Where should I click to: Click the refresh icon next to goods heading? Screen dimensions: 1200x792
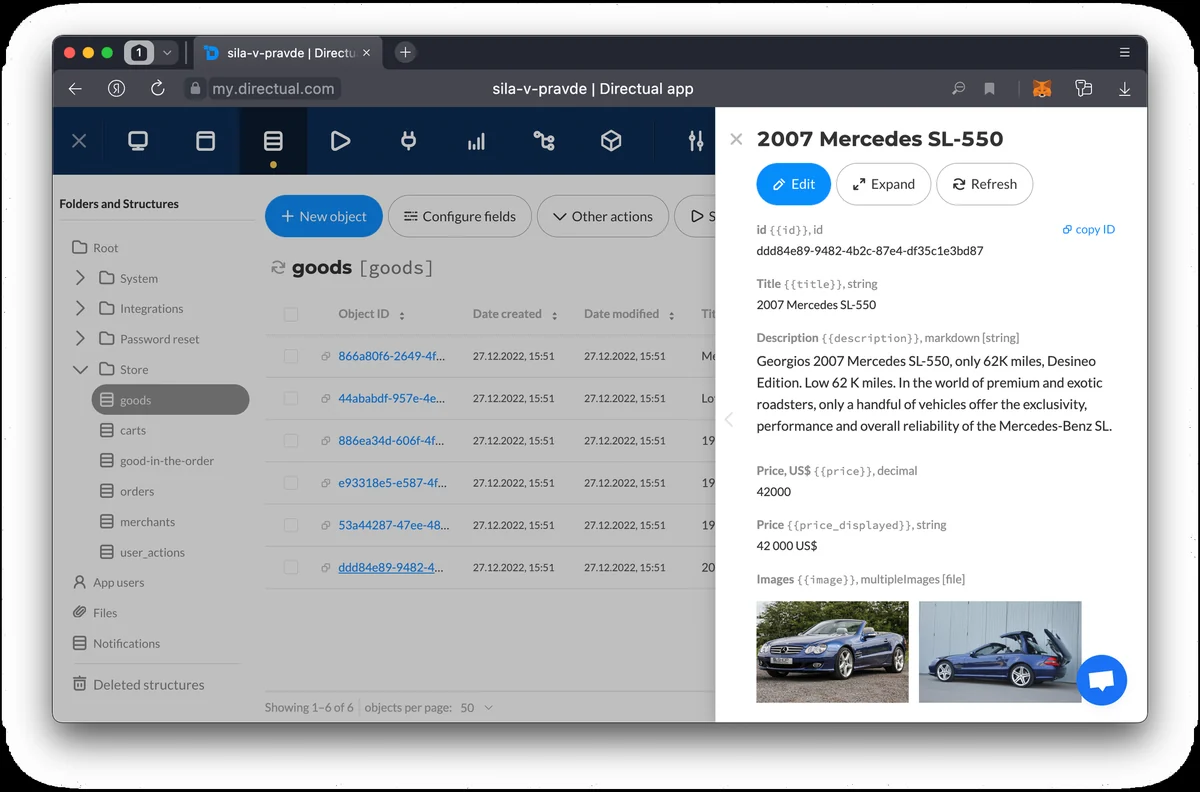click(278, 268)
